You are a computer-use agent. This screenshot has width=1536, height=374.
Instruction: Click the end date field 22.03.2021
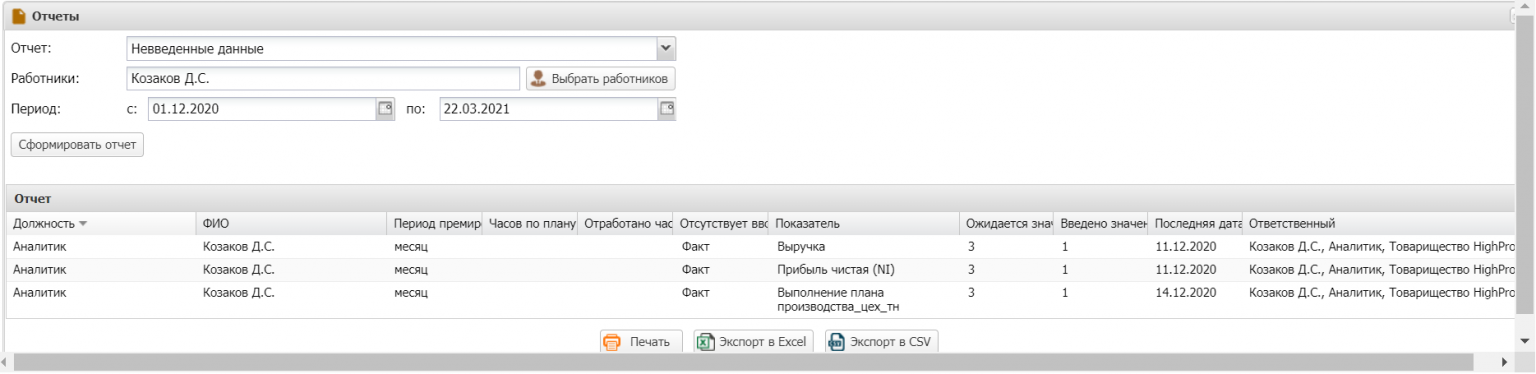coord(548,109)
